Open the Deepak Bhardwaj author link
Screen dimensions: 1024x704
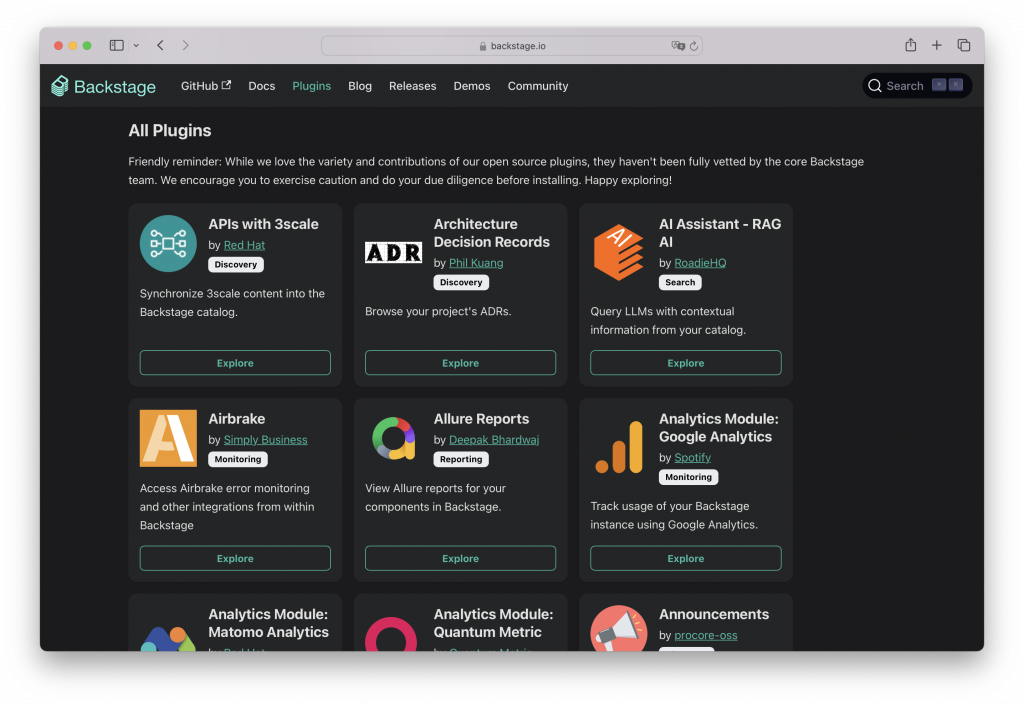point(494,440)
